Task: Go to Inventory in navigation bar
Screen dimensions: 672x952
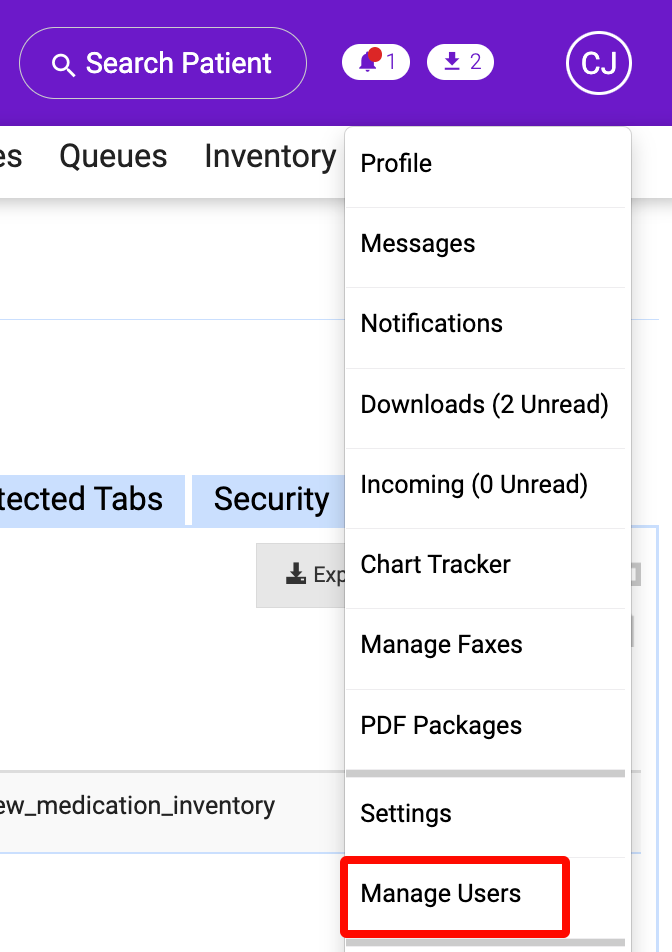Action: [x=270, y=157]
